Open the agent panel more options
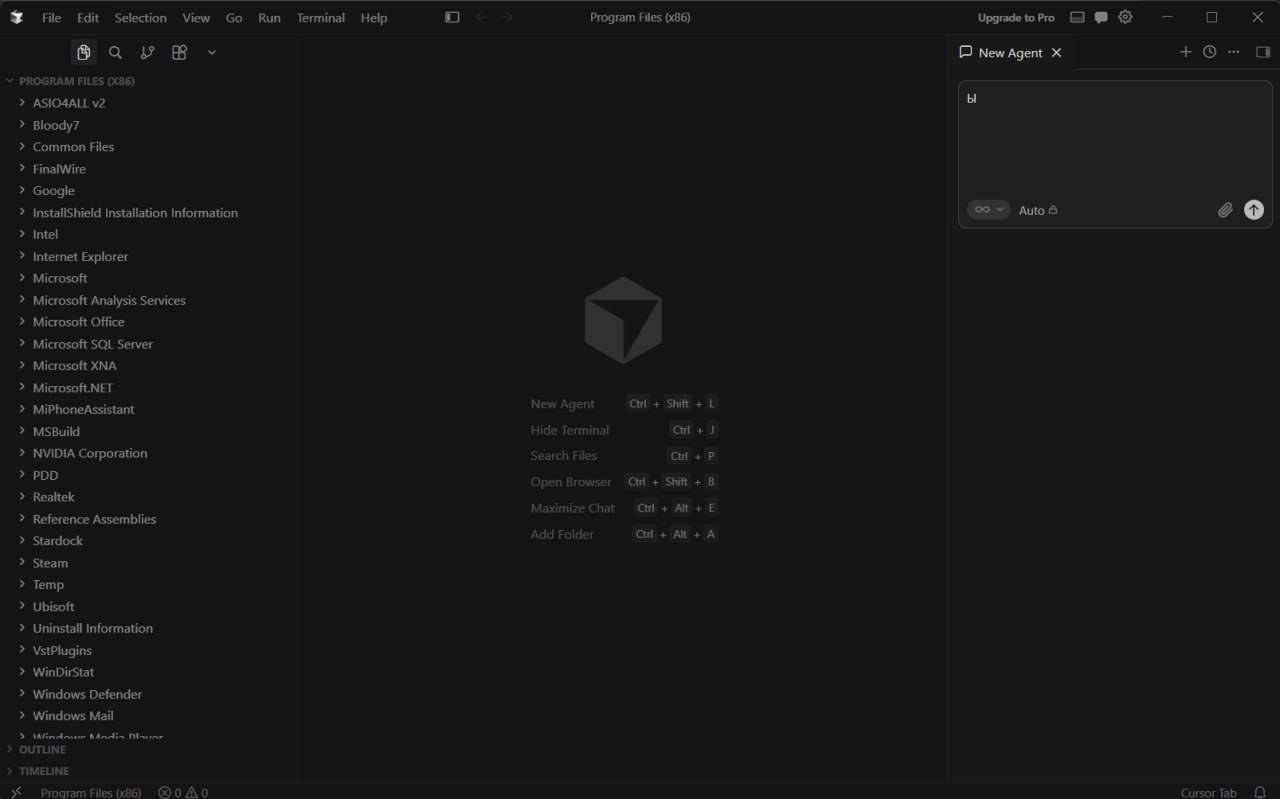Viewport: 1280px width, 799px height. pos(1234,52)
